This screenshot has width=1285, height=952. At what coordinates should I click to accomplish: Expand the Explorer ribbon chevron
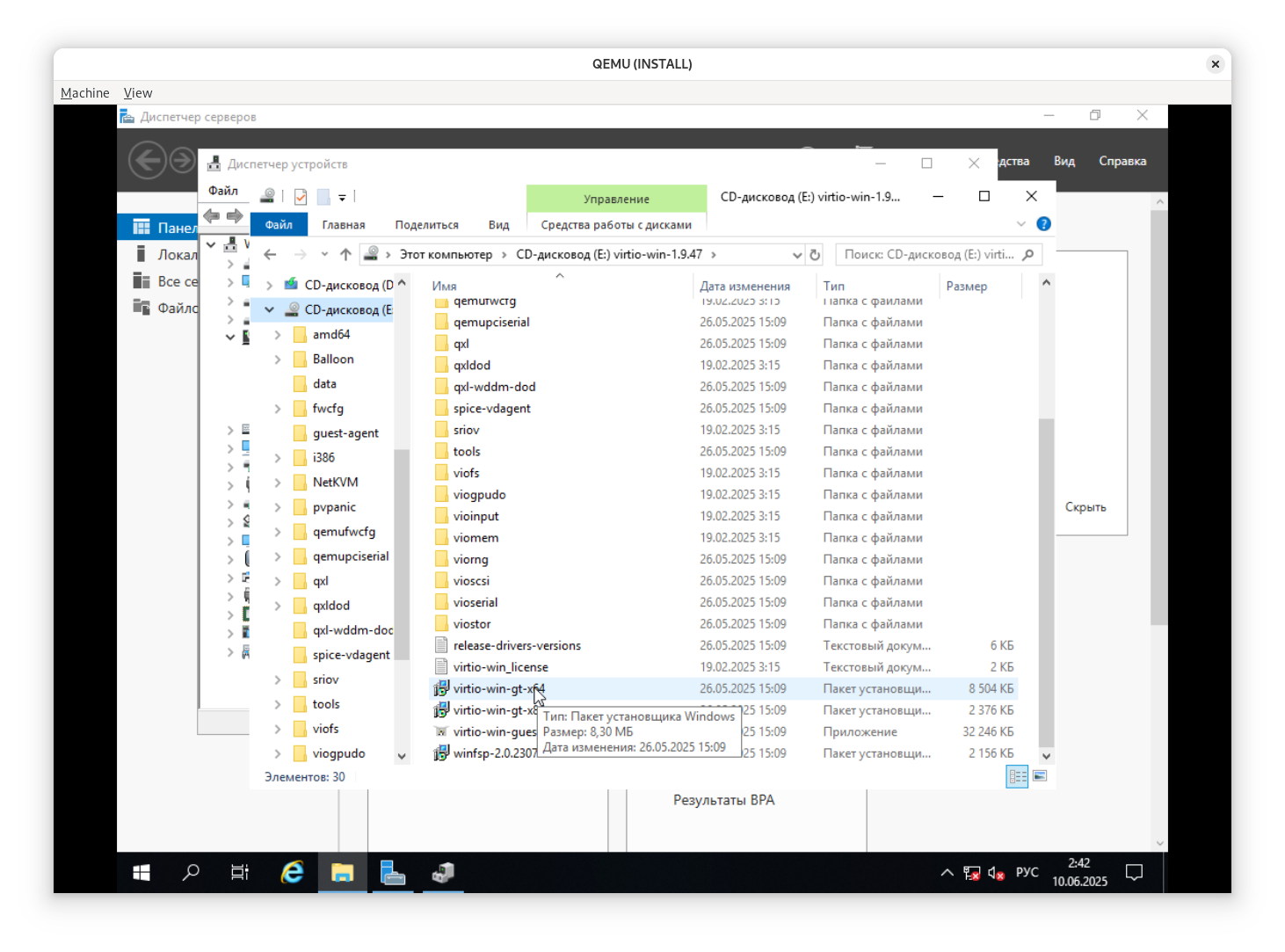click(x=1021, y=224)
